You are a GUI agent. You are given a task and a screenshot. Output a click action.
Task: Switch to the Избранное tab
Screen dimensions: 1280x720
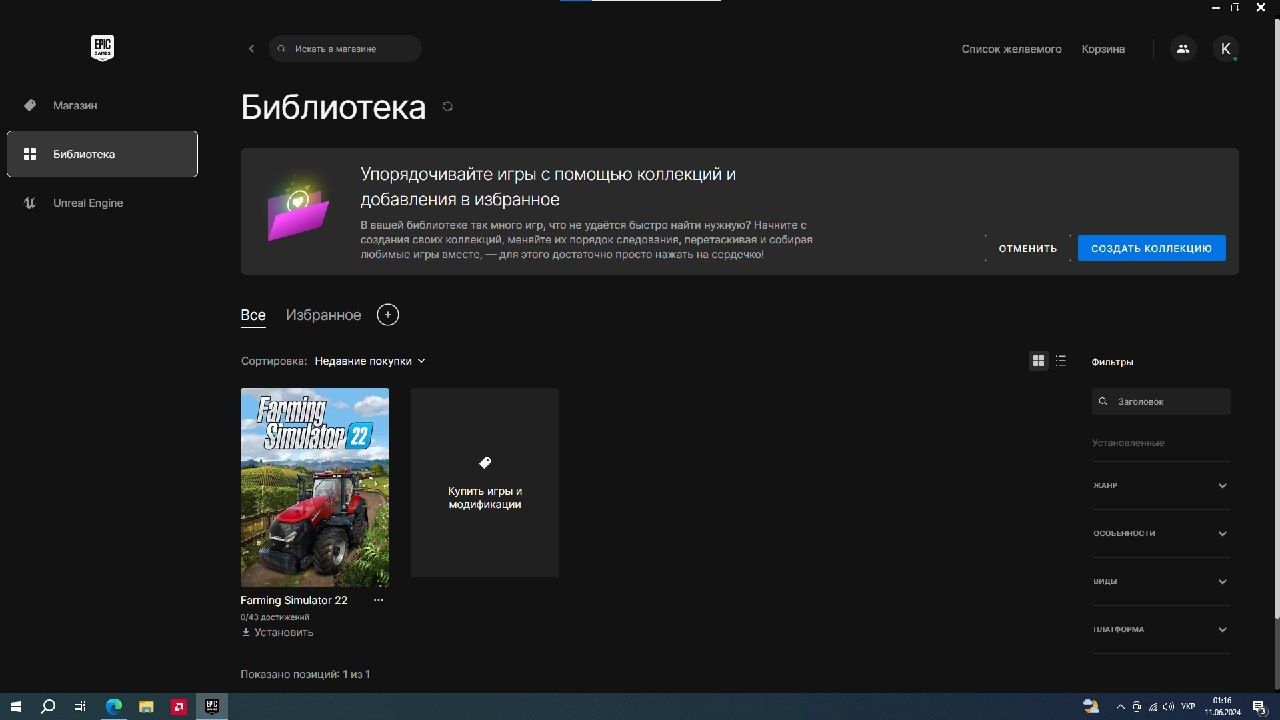click(323, 315)
